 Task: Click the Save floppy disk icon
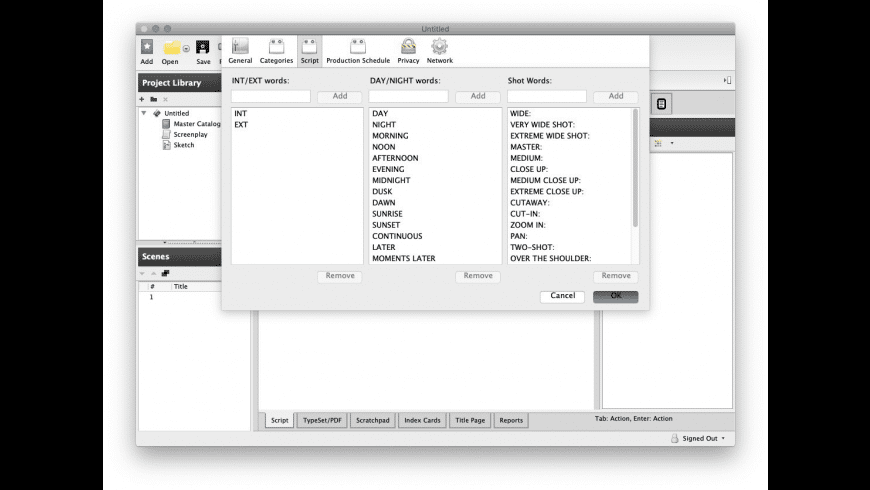pyautogui.click(x=203, y=47)
